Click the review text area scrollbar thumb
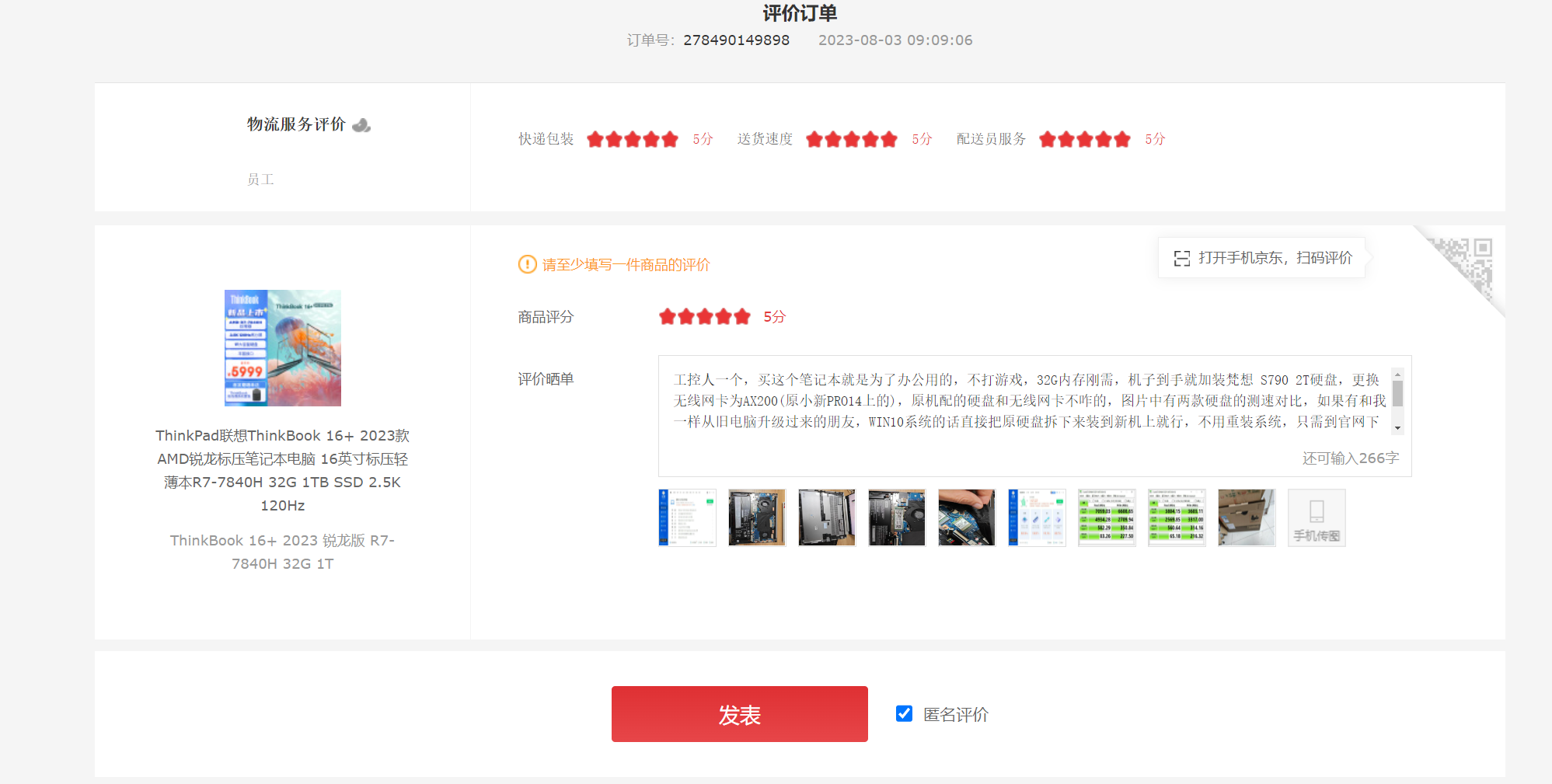This screenshot has height=784, width=1552. [1397, 393]
